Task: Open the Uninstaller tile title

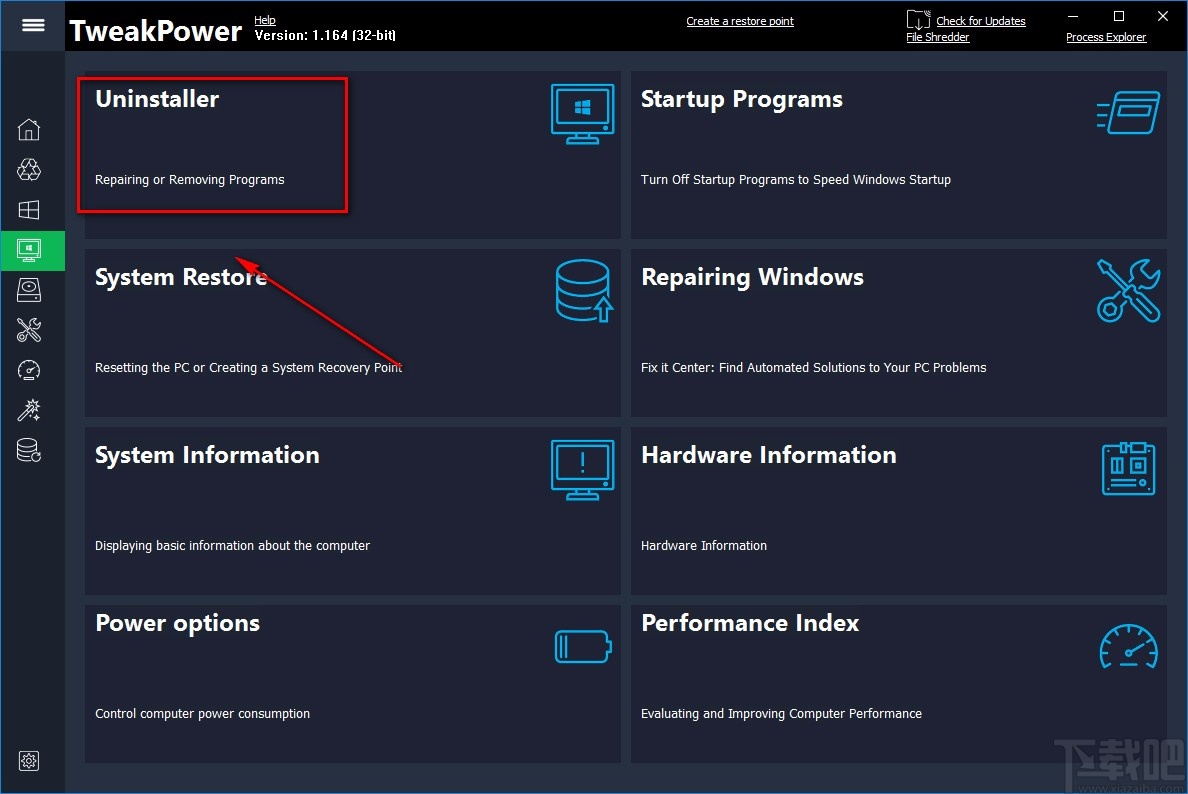Action: pyautogui.click(x=157, y=99)
